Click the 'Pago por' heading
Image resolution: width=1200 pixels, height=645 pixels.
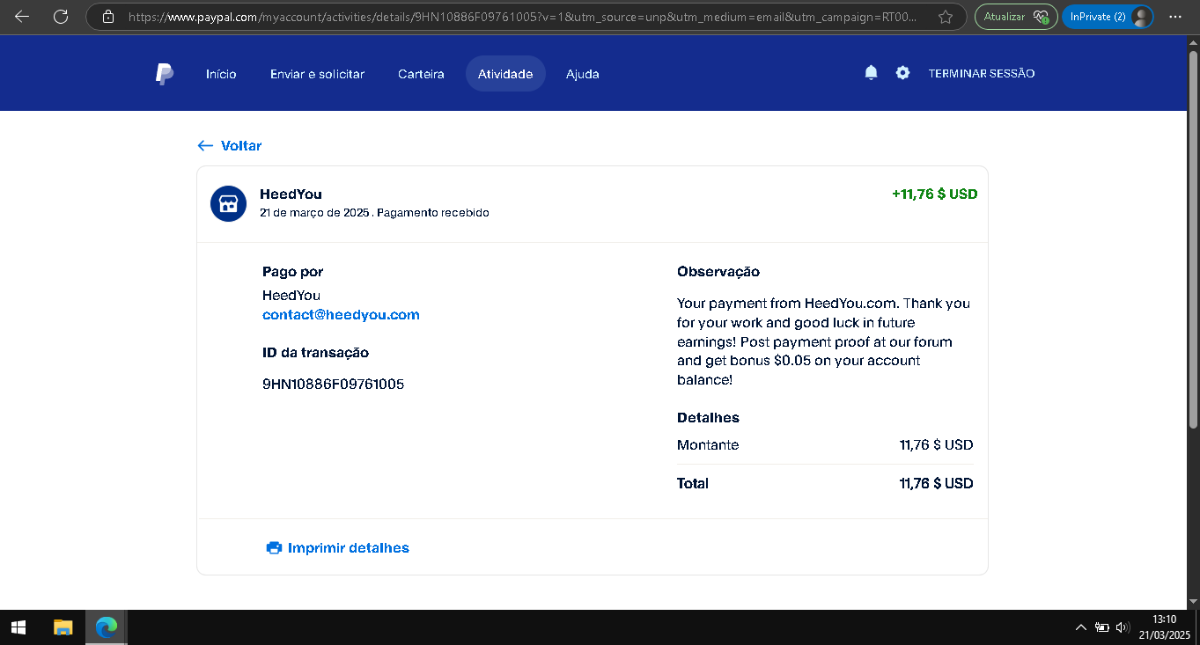click(293, 272)
